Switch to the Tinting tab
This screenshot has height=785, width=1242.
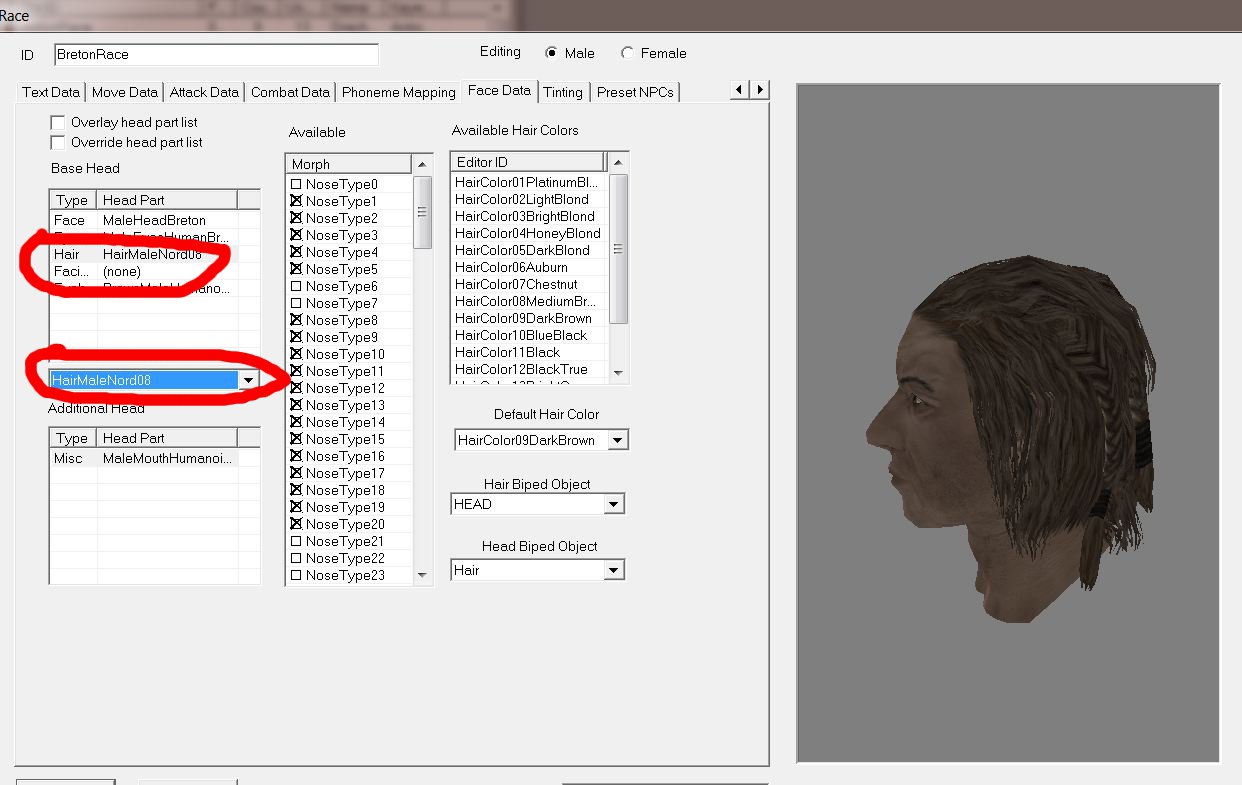tap(562, 92)
